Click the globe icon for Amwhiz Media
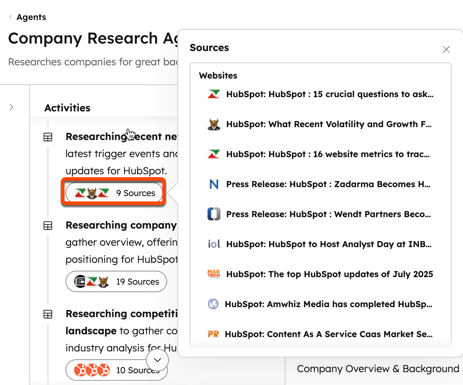Viewport: 463px width, 385px height. (x=213, y=304)
